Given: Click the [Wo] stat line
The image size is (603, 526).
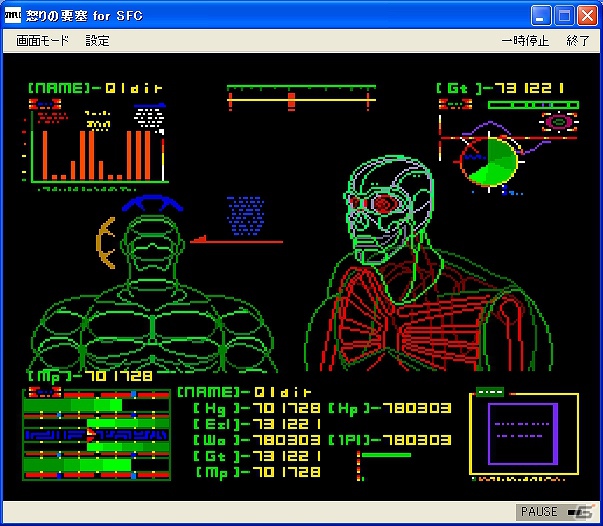Looking at the screenshot, I should point(257,440).
